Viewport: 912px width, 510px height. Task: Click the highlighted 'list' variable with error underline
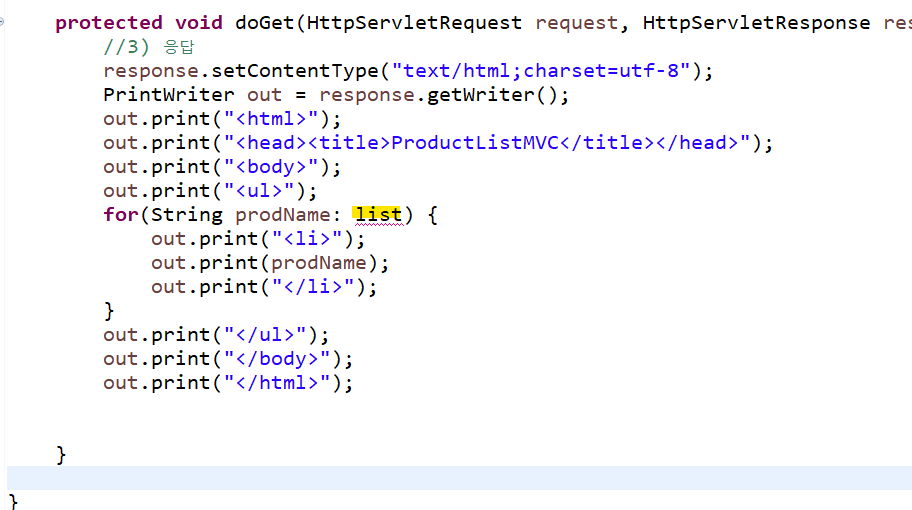tap(377, 215)
